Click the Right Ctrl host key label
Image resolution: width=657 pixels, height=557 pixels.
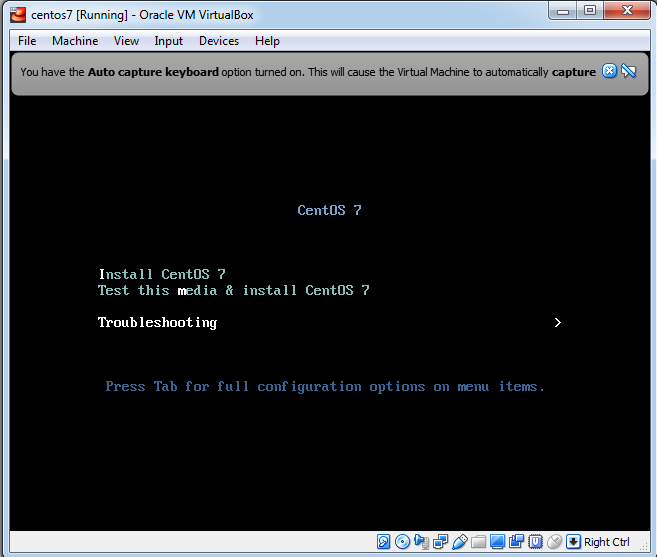click(606, 542)
